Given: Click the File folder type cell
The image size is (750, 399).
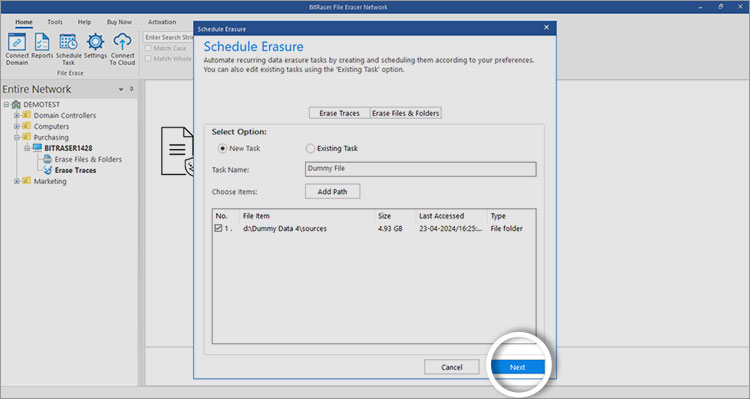Looking at the screenshot, I should point(506,229).
